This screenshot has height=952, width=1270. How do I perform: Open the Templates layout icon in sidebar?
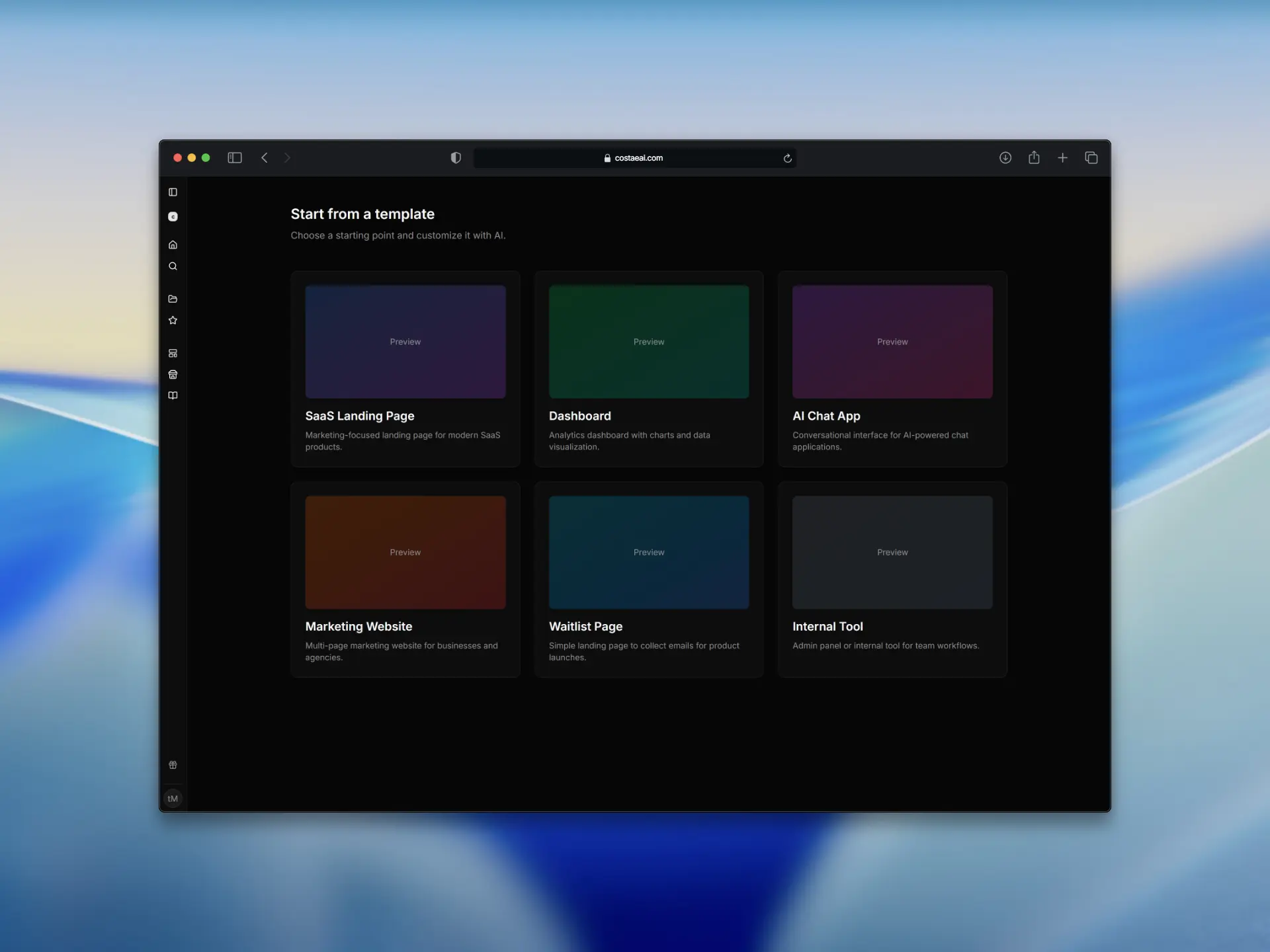click(173, 352)
